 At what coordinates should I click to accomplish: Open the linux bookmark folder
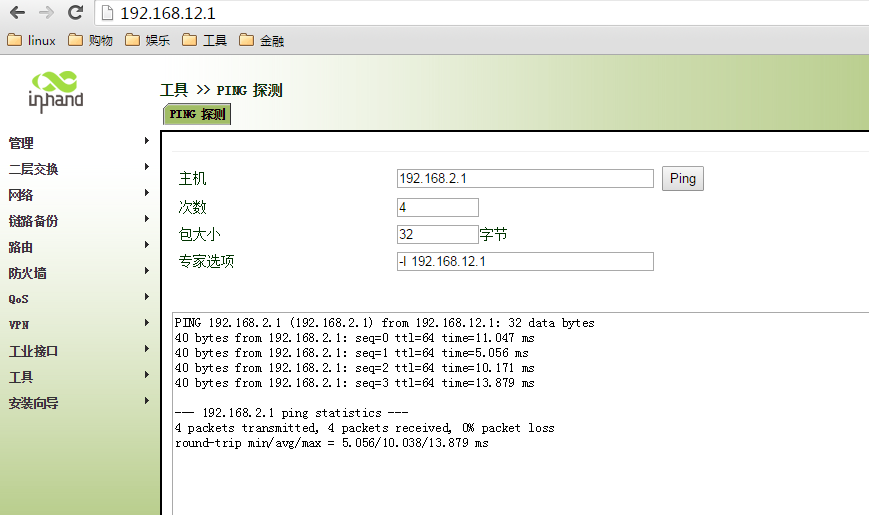tap(32, 41)
